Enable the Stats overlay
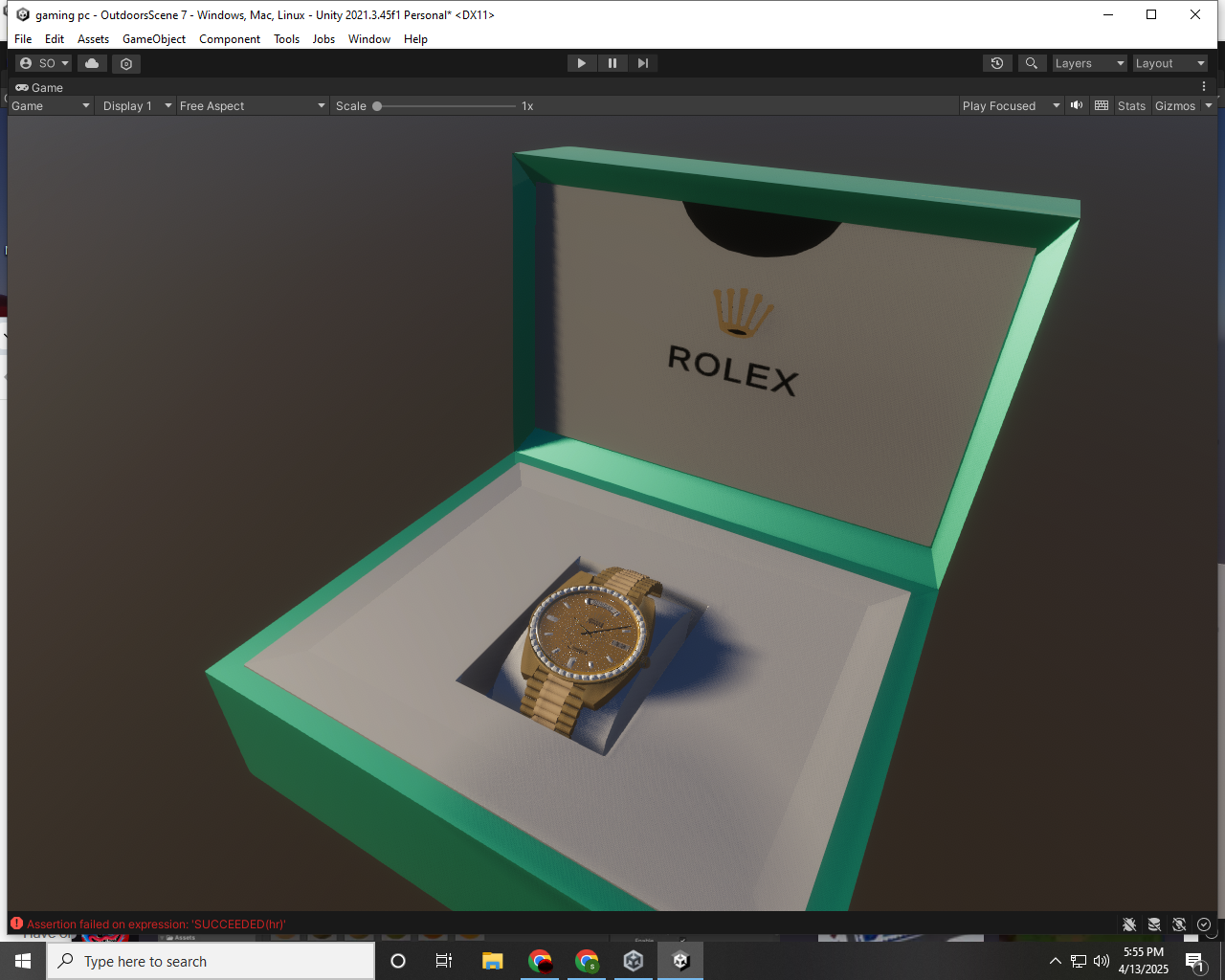 click(1131, 105)
